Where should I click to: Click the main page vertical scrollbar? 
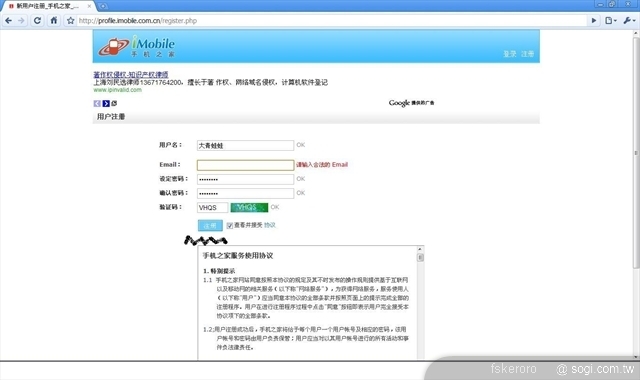tap(636, 153)
